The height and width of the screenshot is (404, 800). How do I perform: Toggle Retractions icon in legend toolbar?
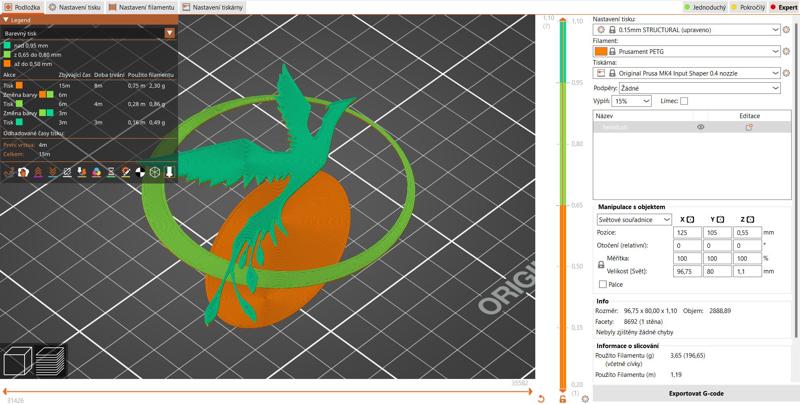click(38, 172)
